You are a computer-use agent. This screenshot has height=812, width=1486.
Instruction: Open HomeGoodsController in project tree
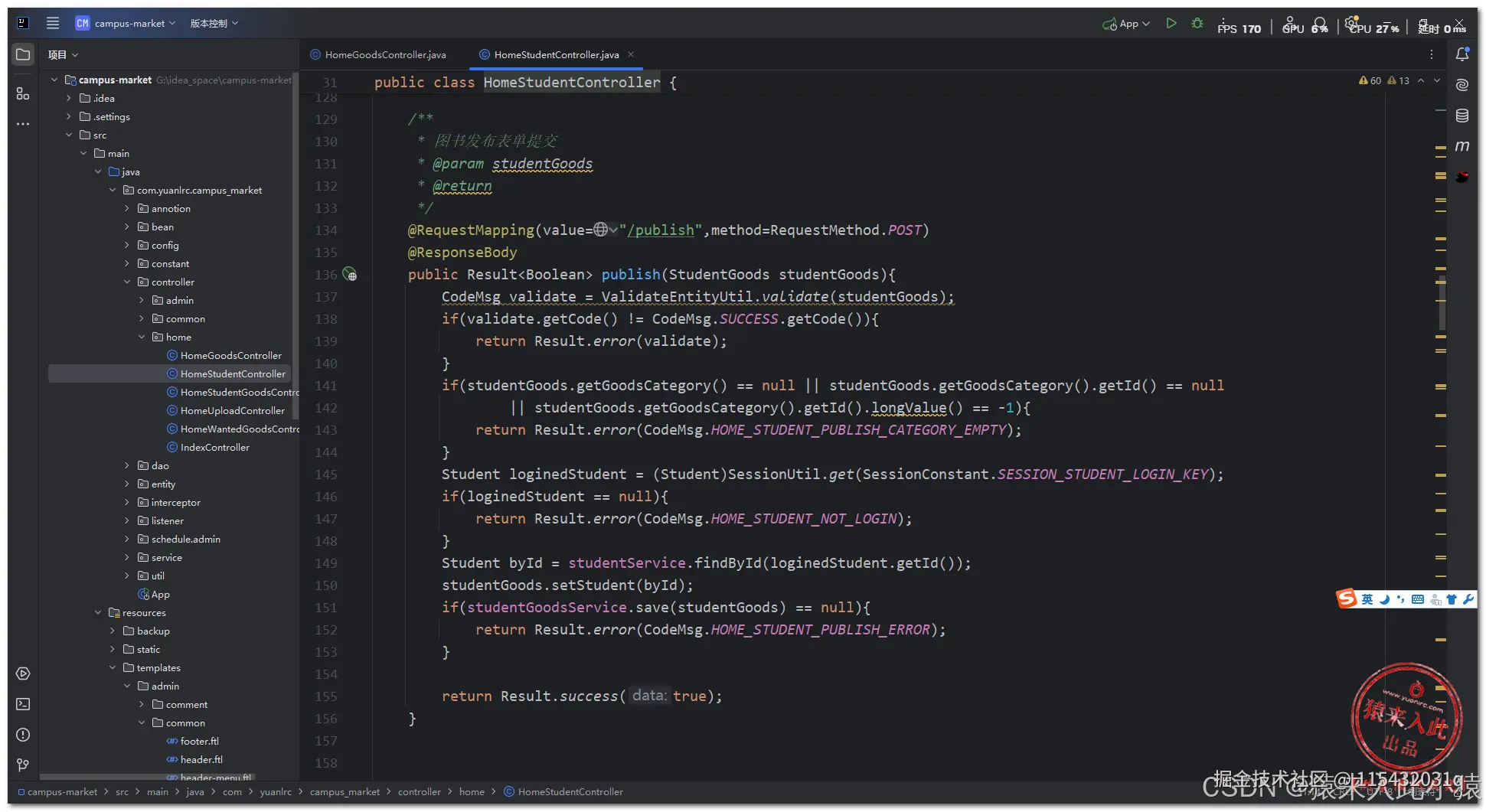[224, 355]
